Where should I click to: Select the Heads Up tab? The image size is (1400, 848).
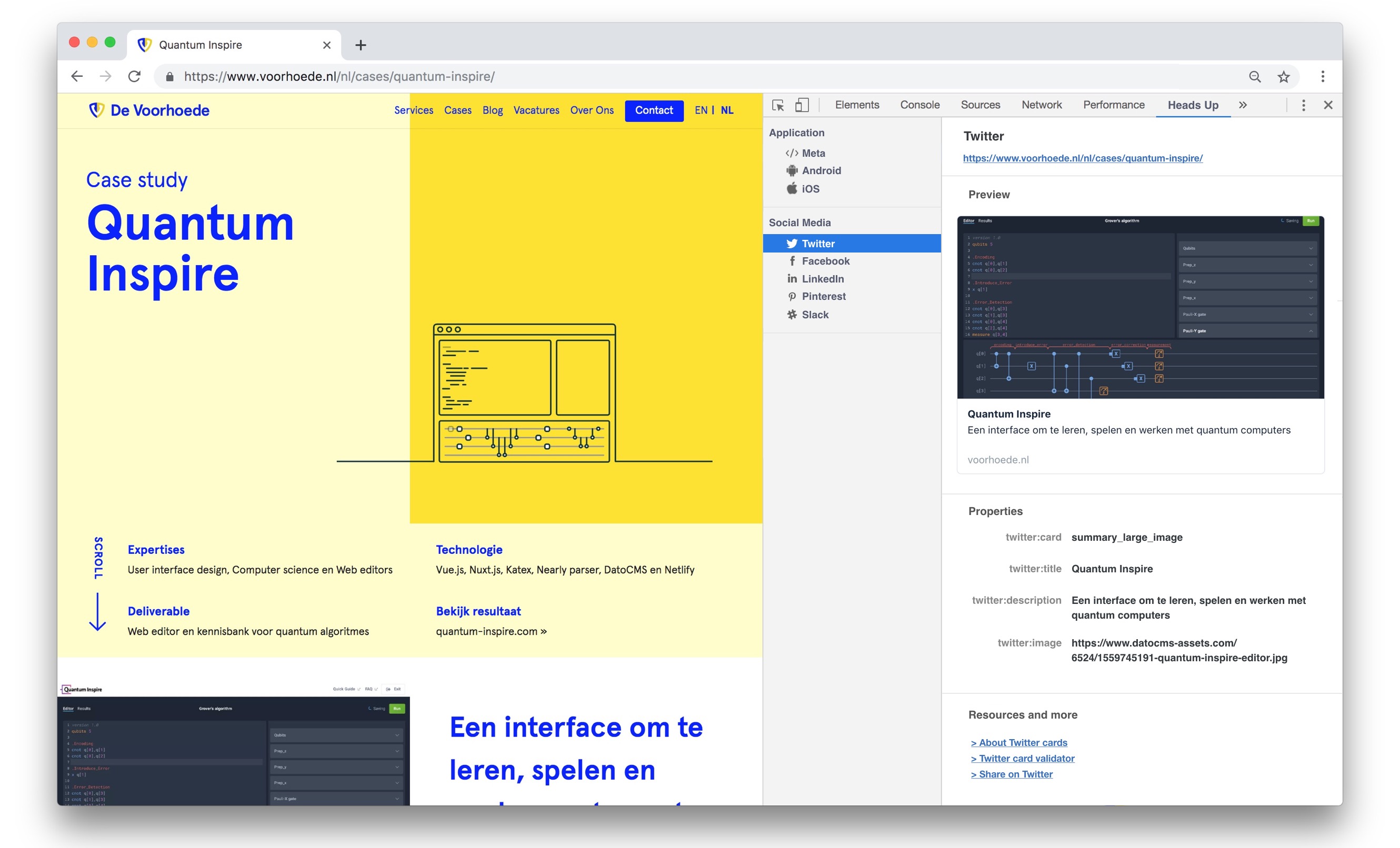click(1193, 105)
